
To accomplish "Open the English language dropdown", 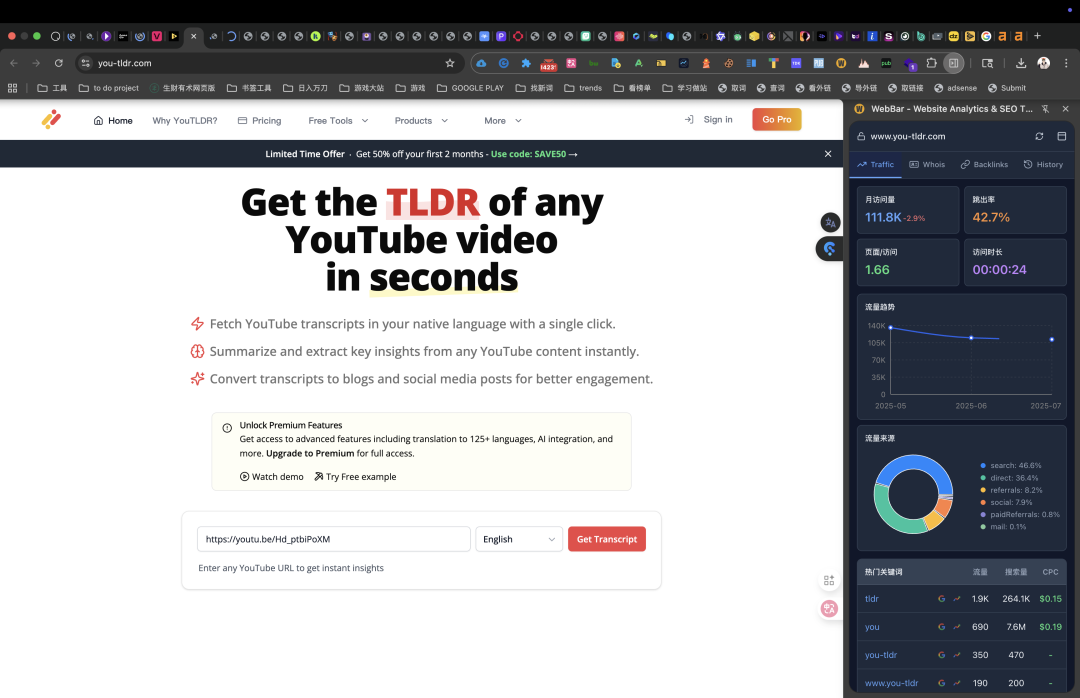I will point(519,539).
